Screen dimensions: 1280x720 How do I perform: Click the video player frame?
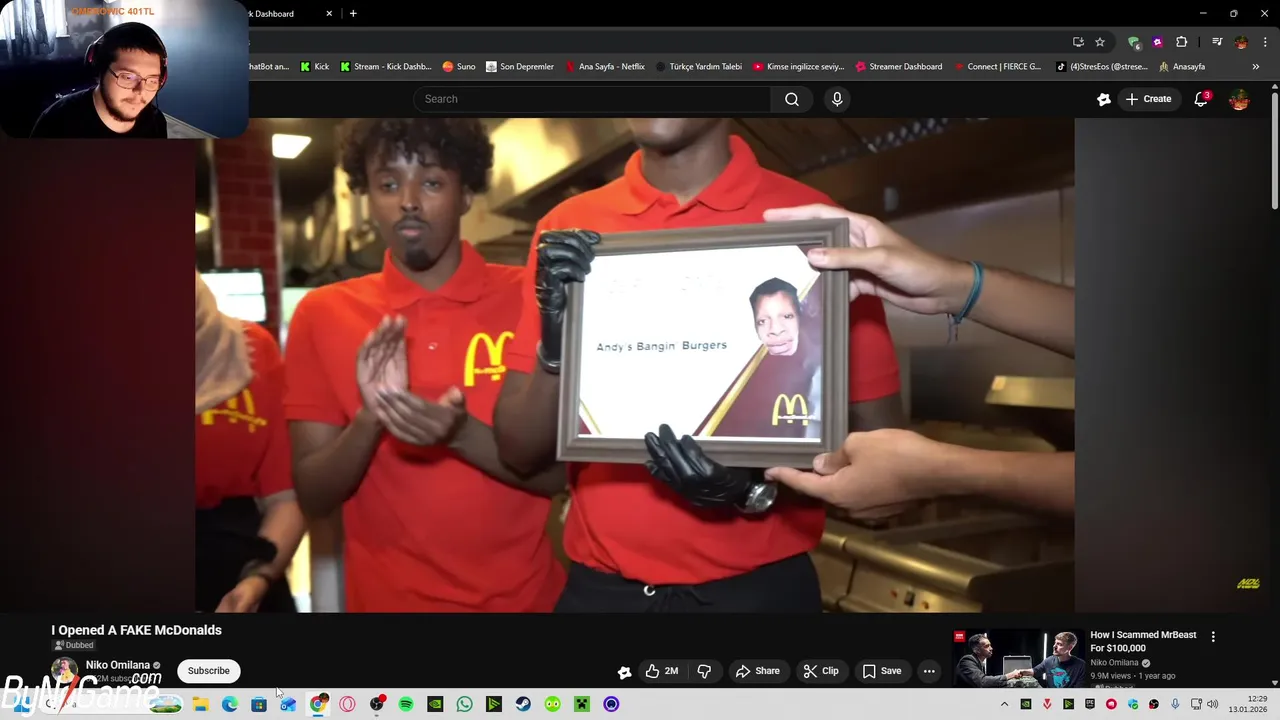[635, 365]
